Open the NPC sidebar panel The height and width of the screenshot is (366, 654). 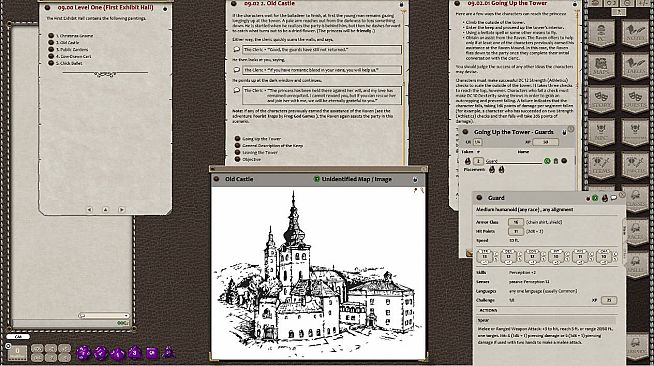tap(601, 133)
